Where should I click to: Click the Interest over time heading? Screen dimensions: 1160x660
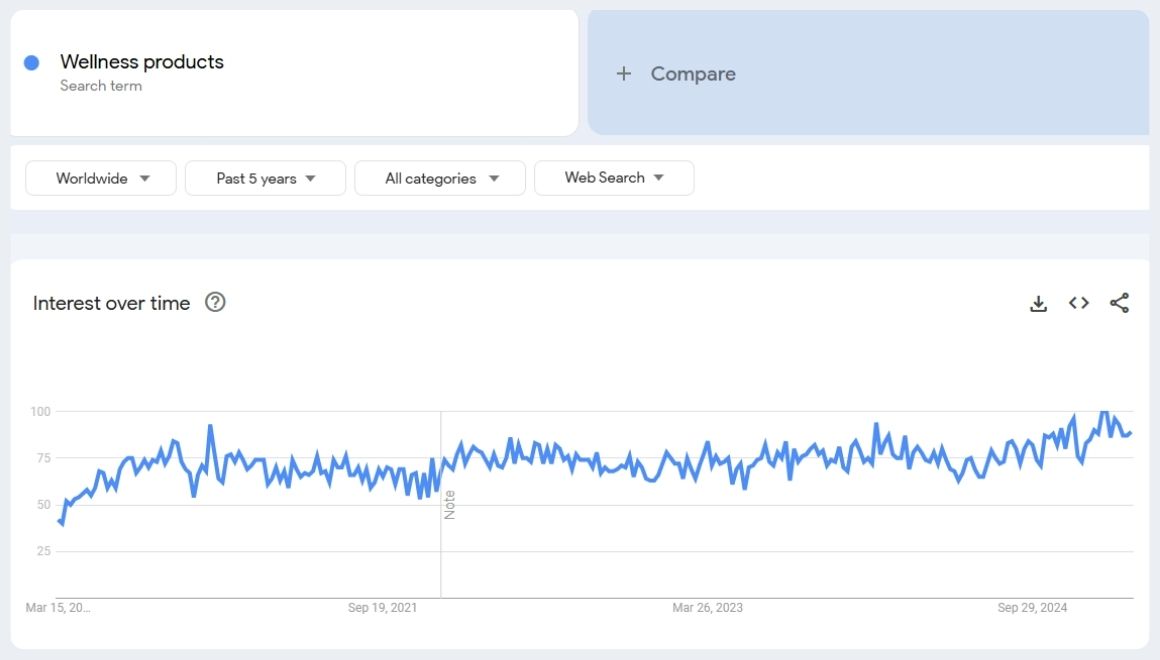pyautogui.click(x=111, y=303)
